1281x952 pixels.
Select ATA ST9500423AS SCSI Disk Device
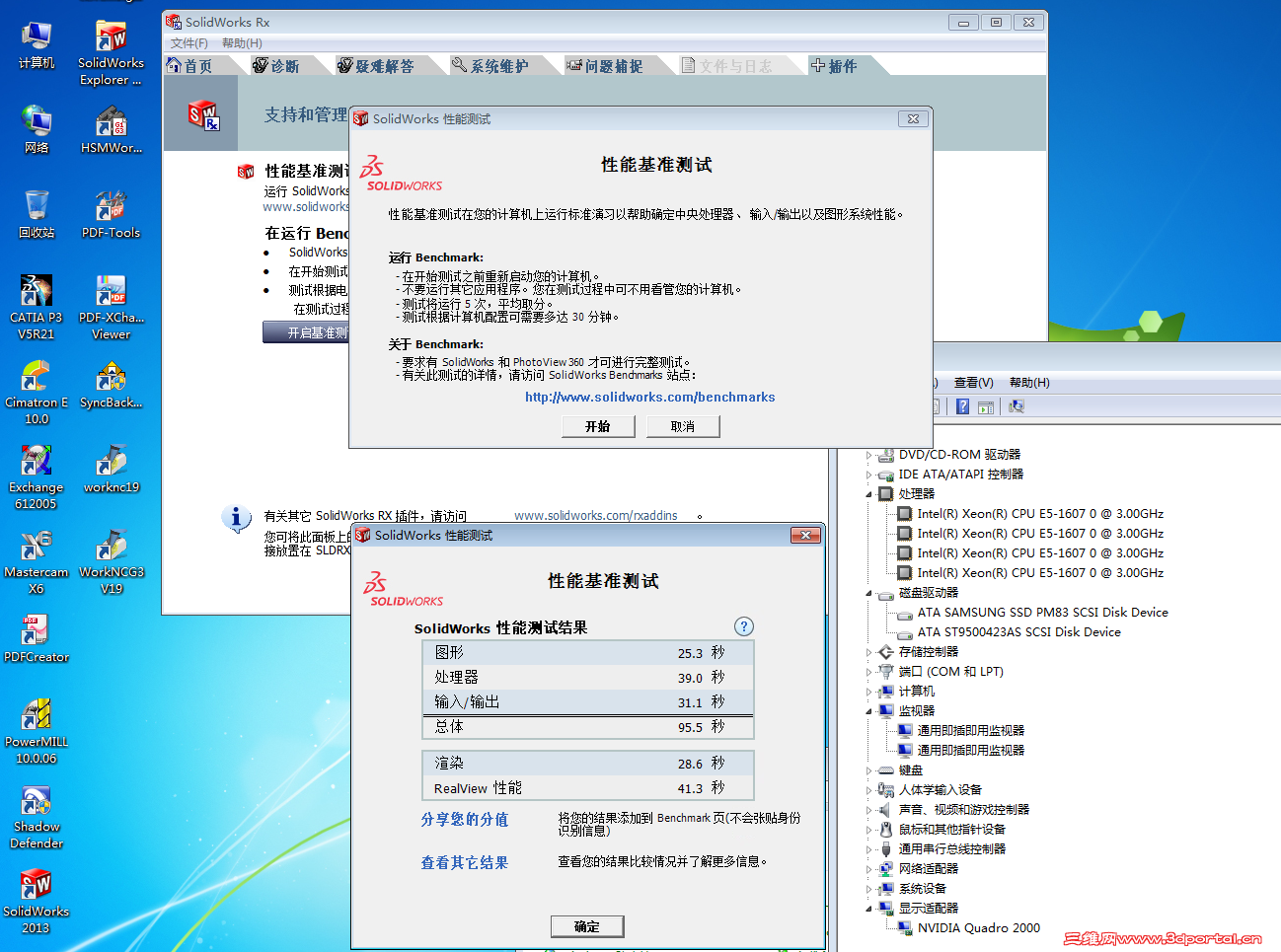pyautogui.click(x=1018, y=632)
